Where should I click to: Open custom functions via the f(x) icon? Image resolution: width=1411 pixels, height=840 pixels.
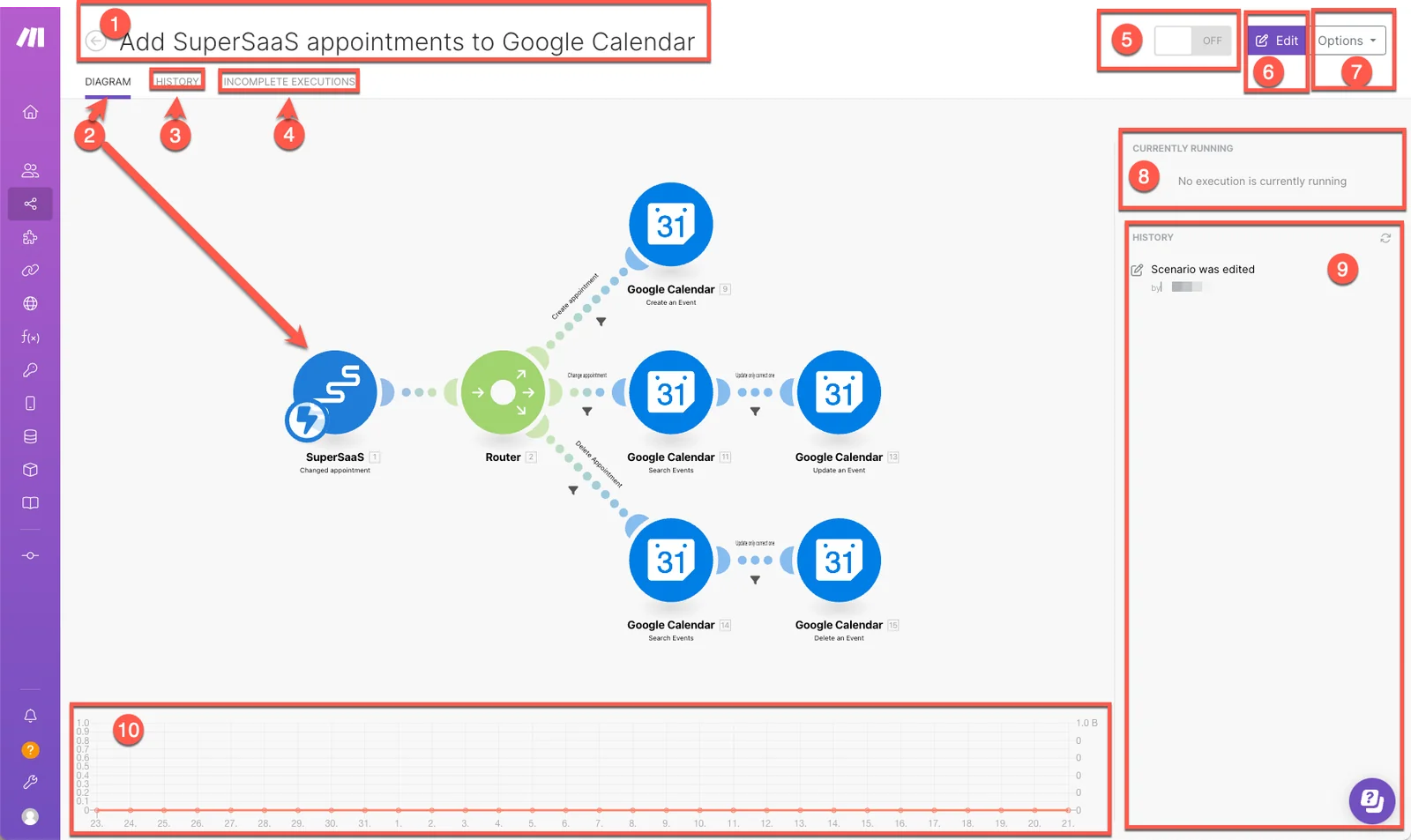click(x=30, y=337)
